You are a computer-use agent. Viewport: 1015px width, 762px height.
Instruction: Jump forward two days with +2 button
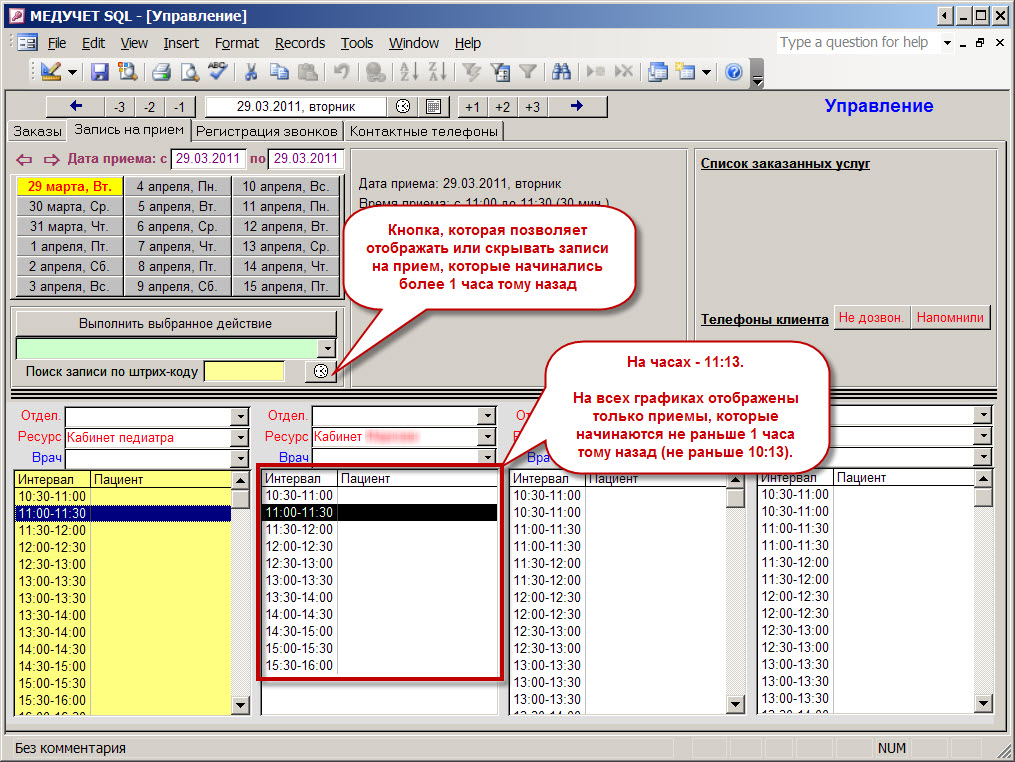tap(502, 107)
